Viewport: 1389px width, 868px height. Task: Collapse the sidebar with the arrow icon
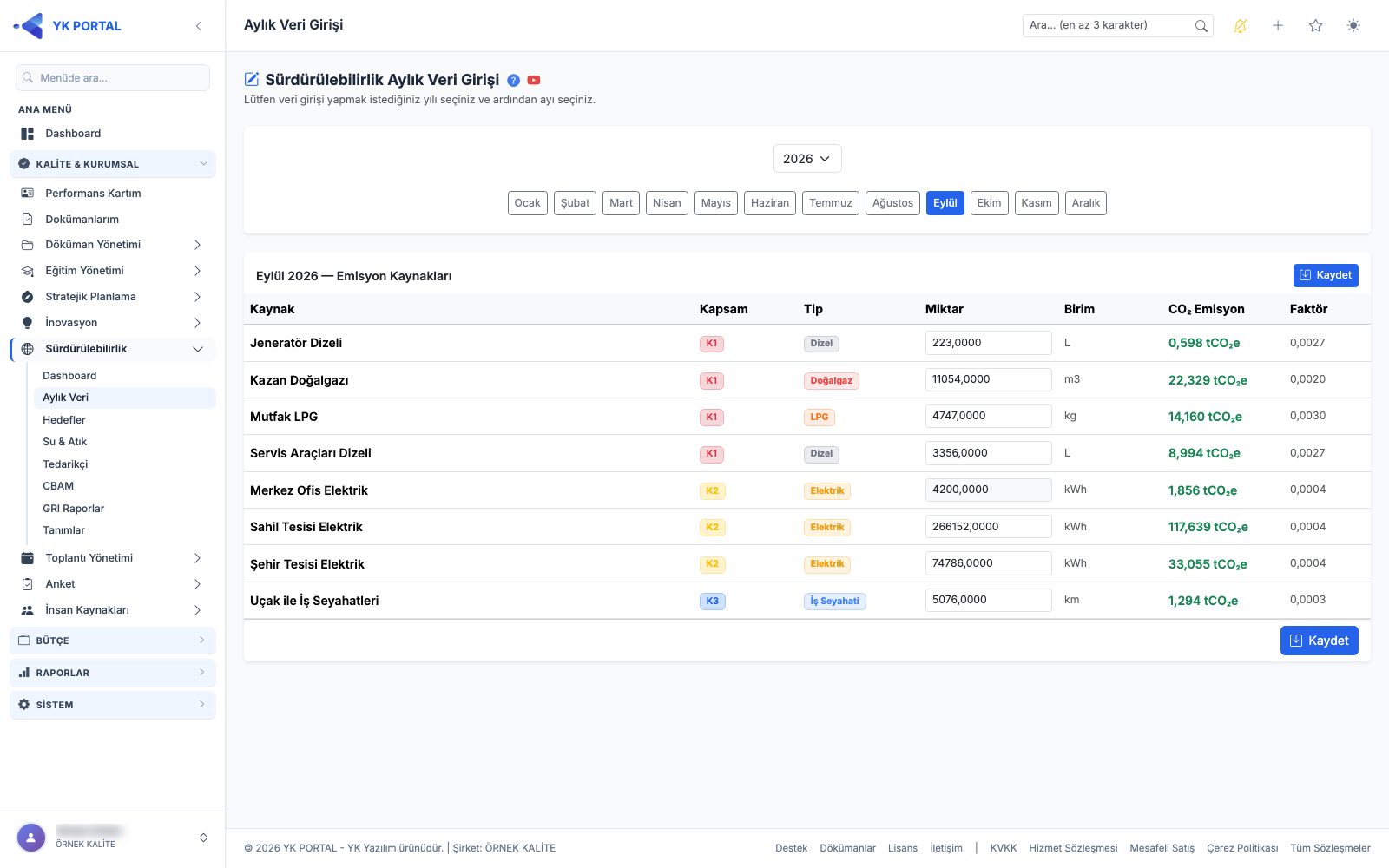point(199,26)
